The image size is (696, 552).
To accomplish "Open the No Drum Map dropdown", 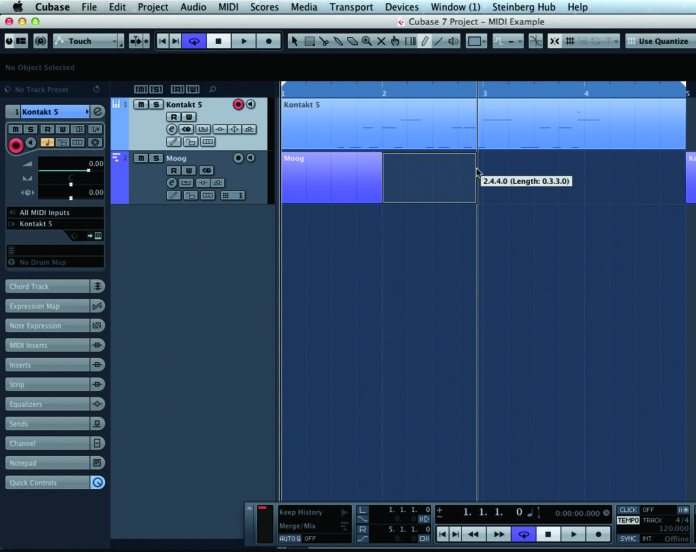I will click(55, 262).
